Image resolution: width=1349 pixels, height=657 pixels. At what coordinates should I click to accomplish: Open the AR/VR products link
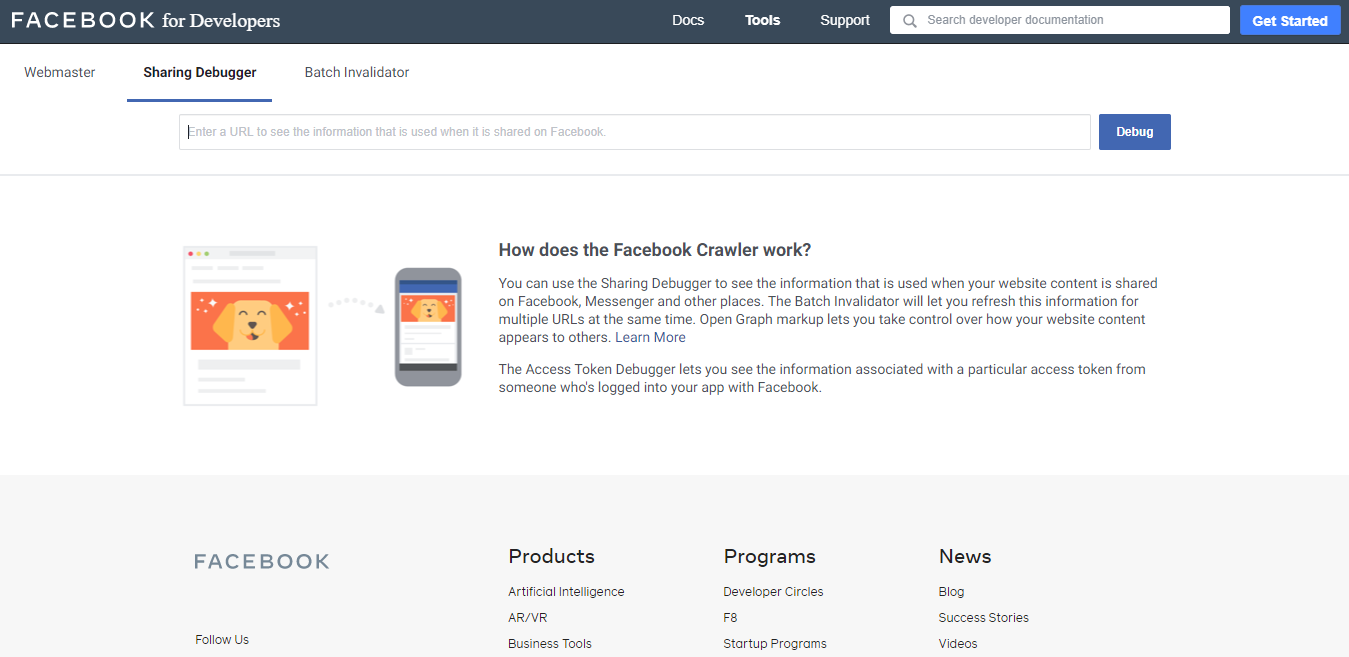point(527,617)
